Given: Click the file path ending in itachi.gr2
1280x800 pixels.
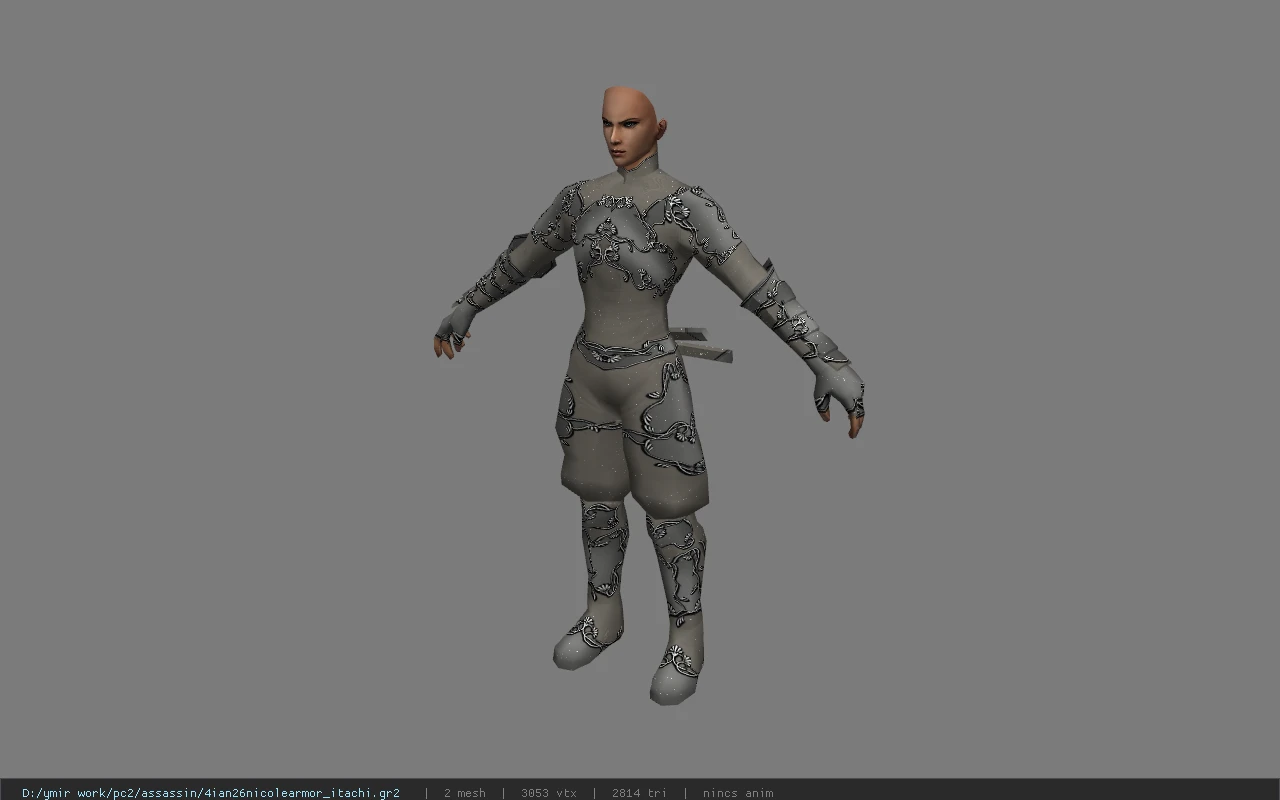Looking at the screenshot, I should tap(211, 793).
